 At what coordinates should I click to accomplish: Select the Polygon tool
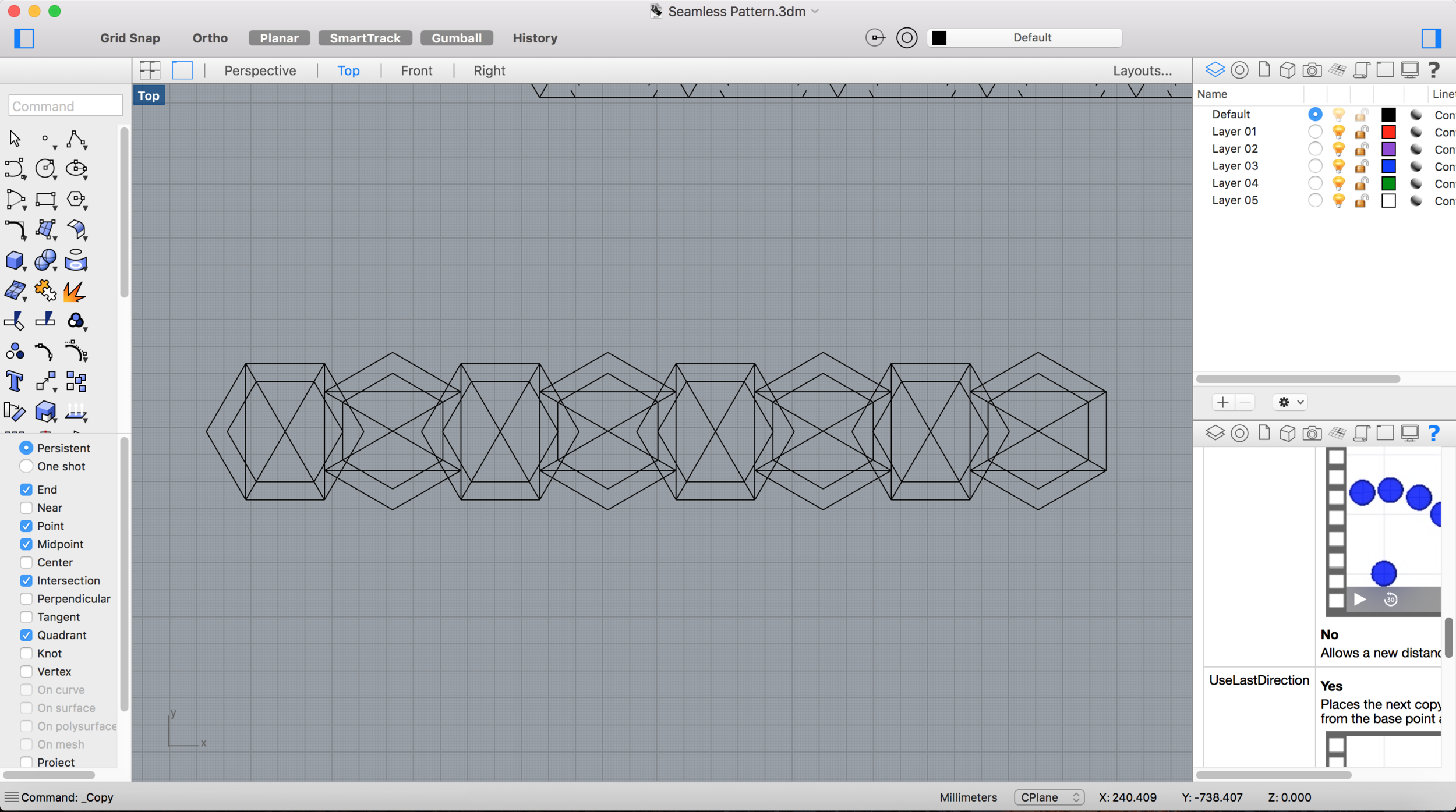click(76, 199)
